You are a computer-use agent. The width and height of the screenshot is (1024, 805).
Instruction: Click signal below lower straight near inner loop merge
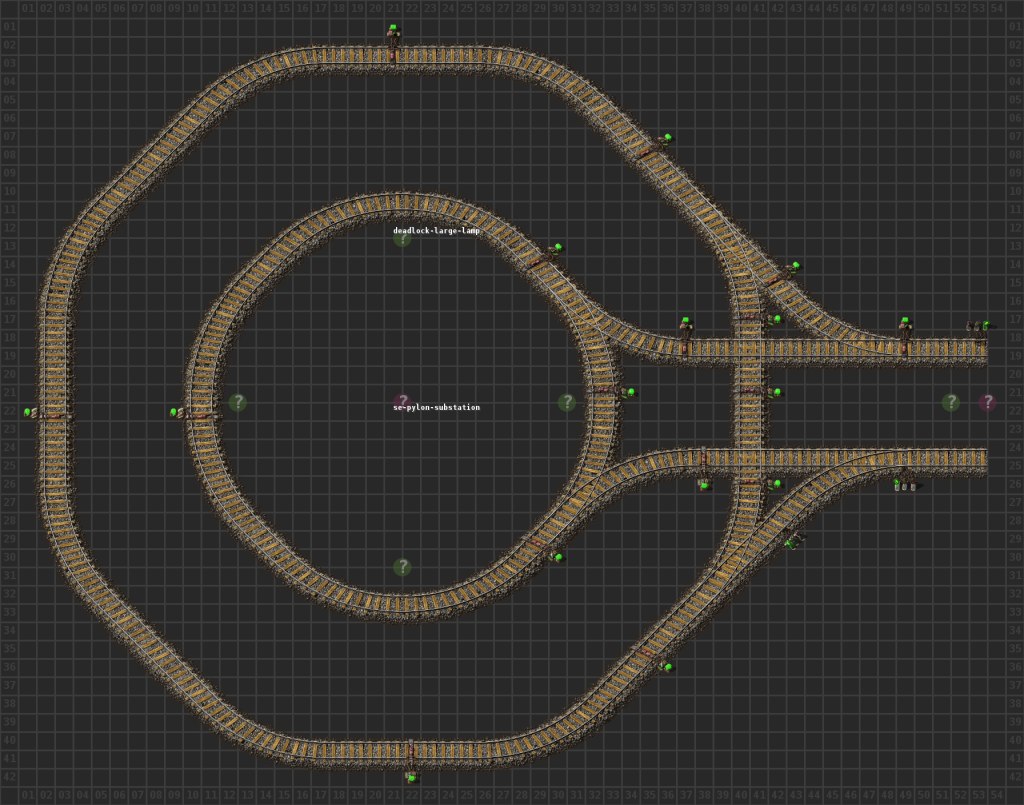click(x=703, y=484)
